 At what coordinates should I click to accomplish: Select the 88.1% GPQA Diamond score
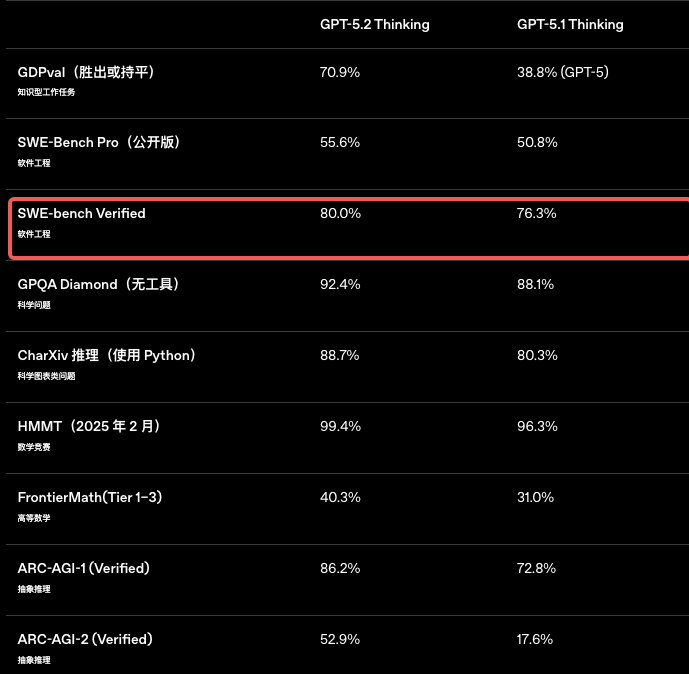click(x=536, y=285)
